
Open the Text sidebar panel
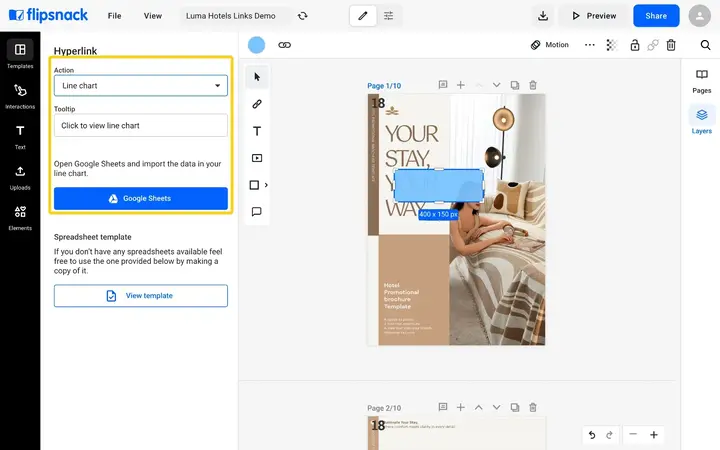point(20,136)
